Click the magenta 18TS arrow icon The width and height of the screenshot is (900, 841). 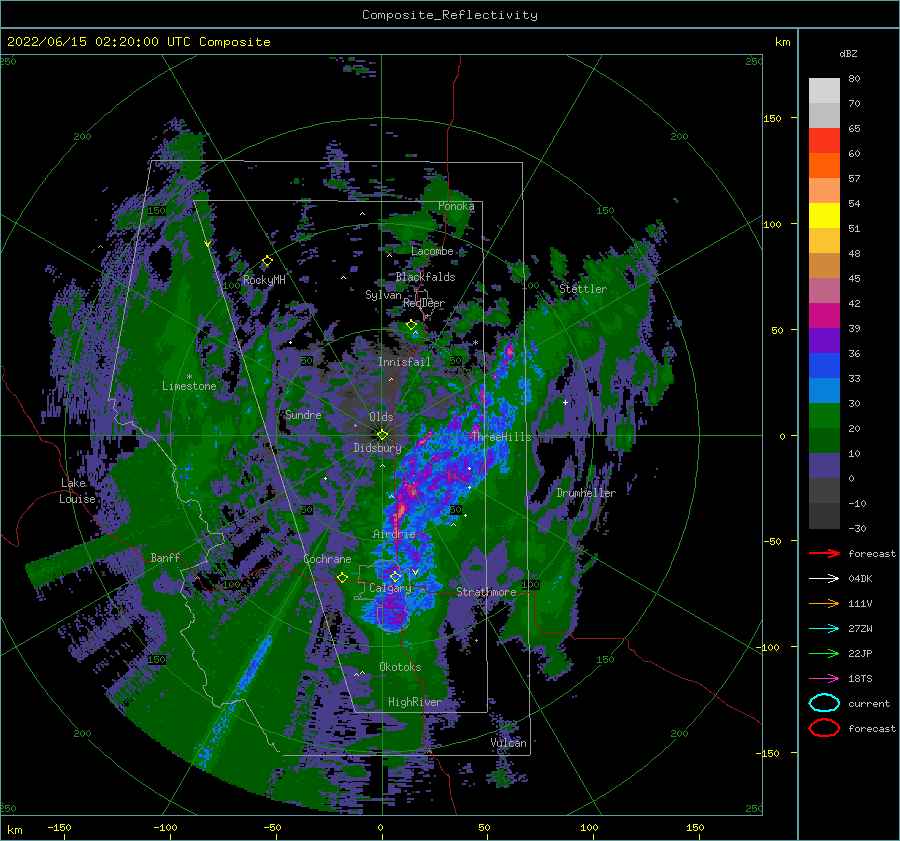pos(824,678)
